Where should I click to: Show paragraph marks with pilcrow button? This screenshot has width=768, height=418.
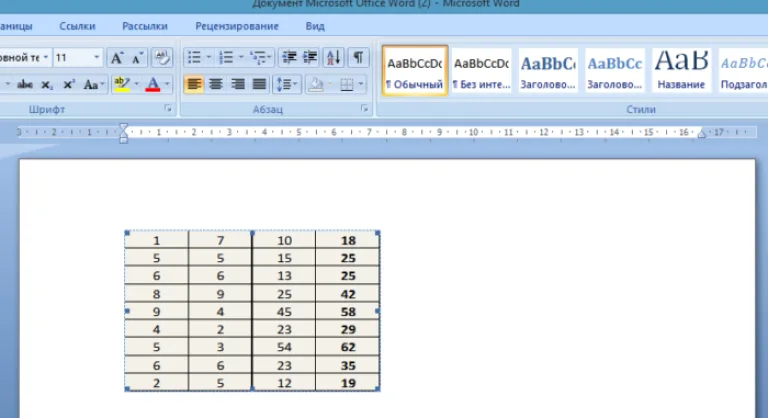point(359,58)
